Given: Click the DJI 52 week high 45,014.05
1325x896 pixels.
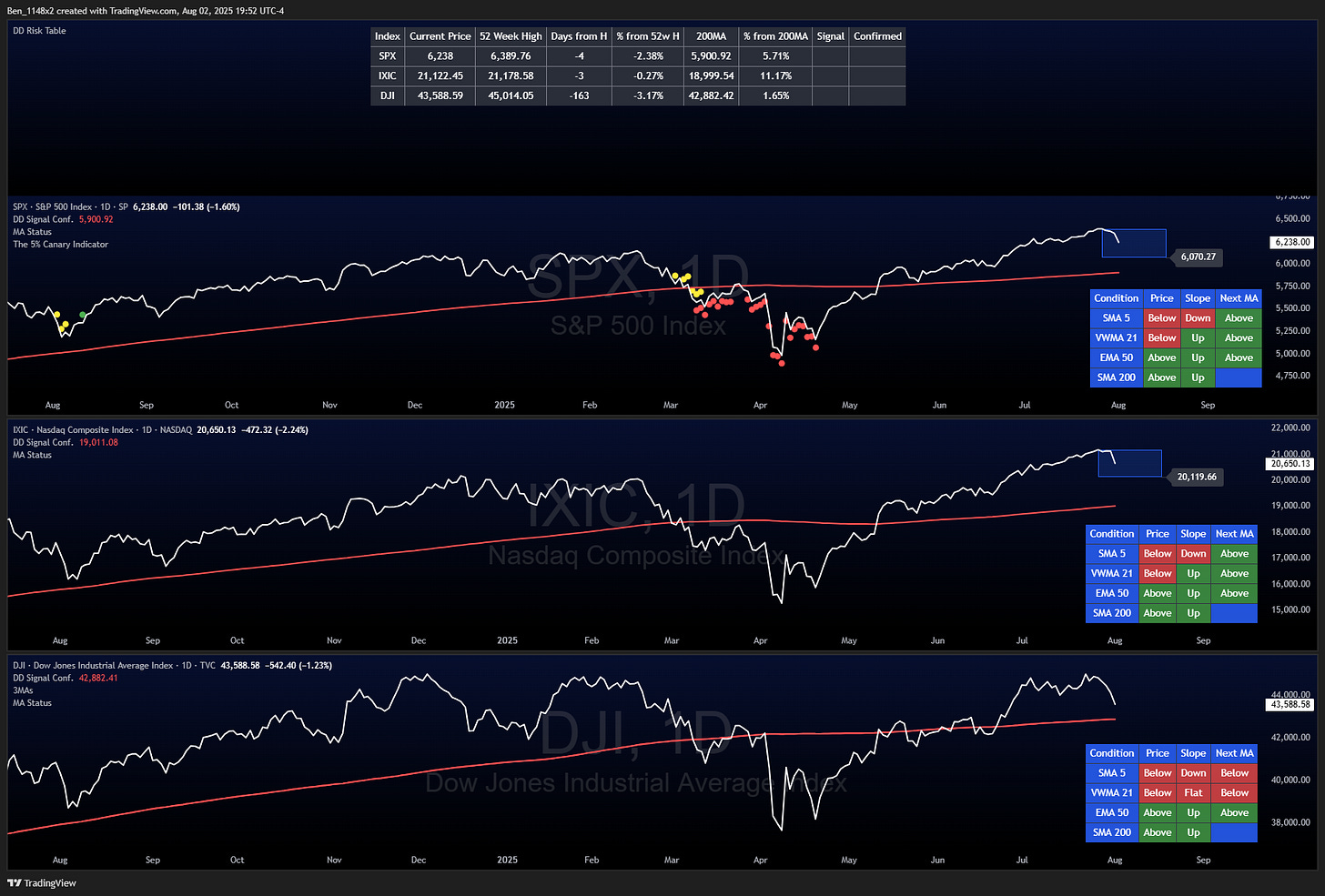Looking at the screenshot, I should (x=511, y=96).
